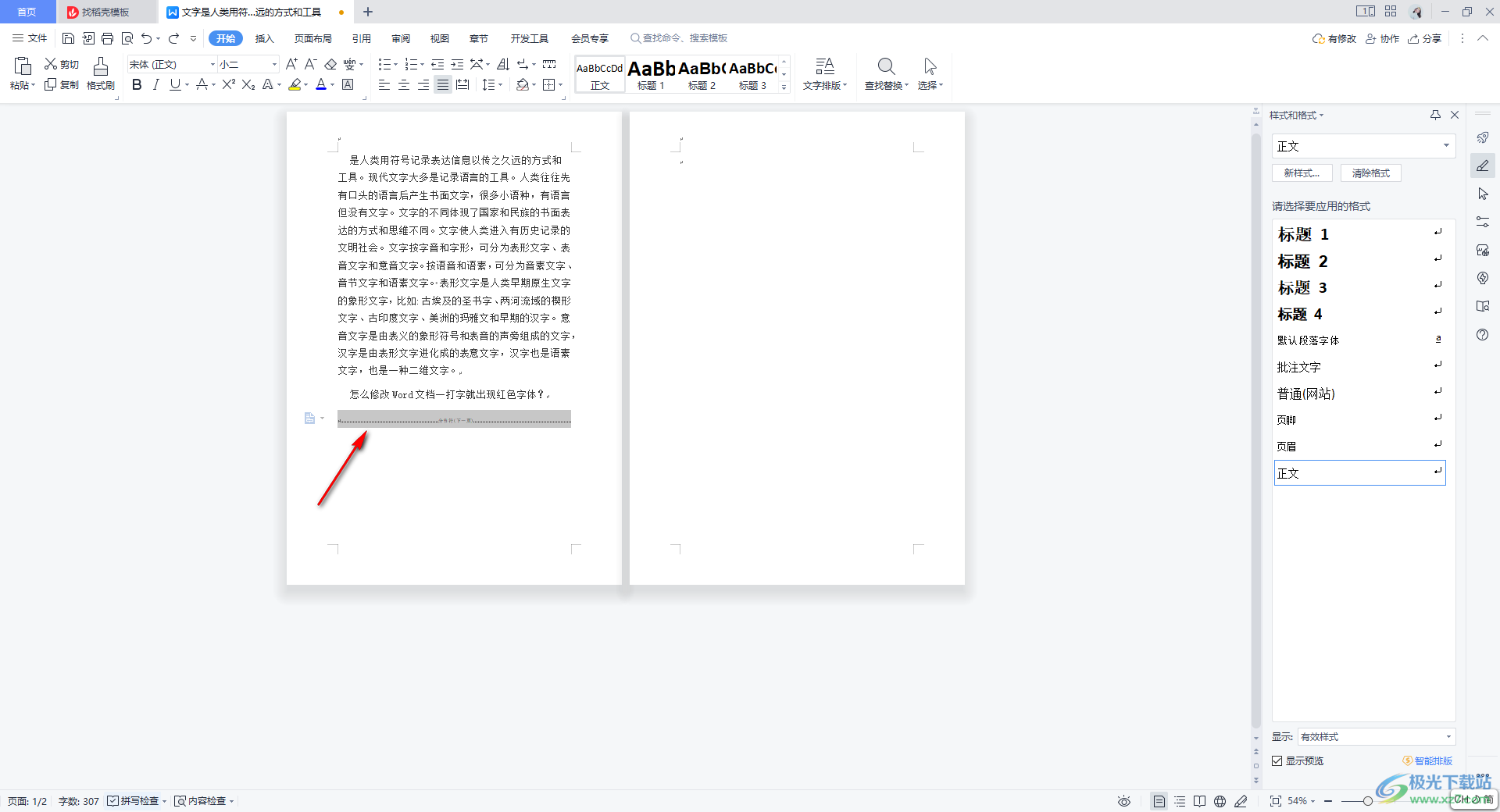This screenshot has height=812, width=1500.
Task: Click the search commands field 查找命令、搜索模板
Action: point(680,38)
